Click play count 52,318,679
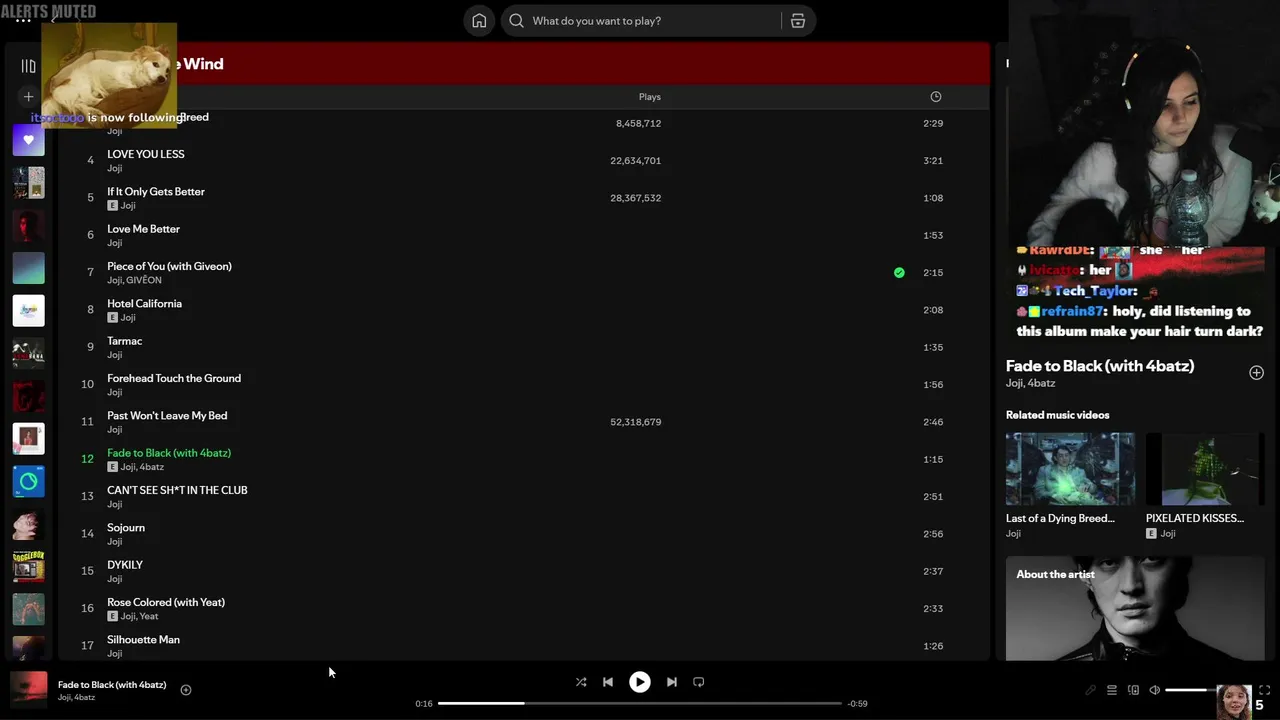Viewport: 1280px width, 720px height. (x=635, y=422)
